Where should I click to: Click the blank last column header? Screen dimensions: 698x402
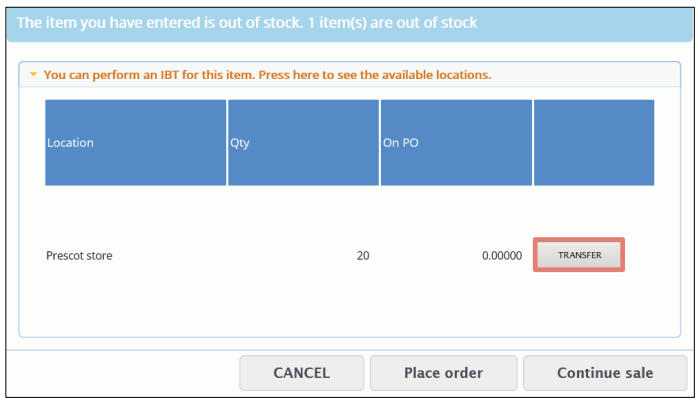click(x=594, y=142)
